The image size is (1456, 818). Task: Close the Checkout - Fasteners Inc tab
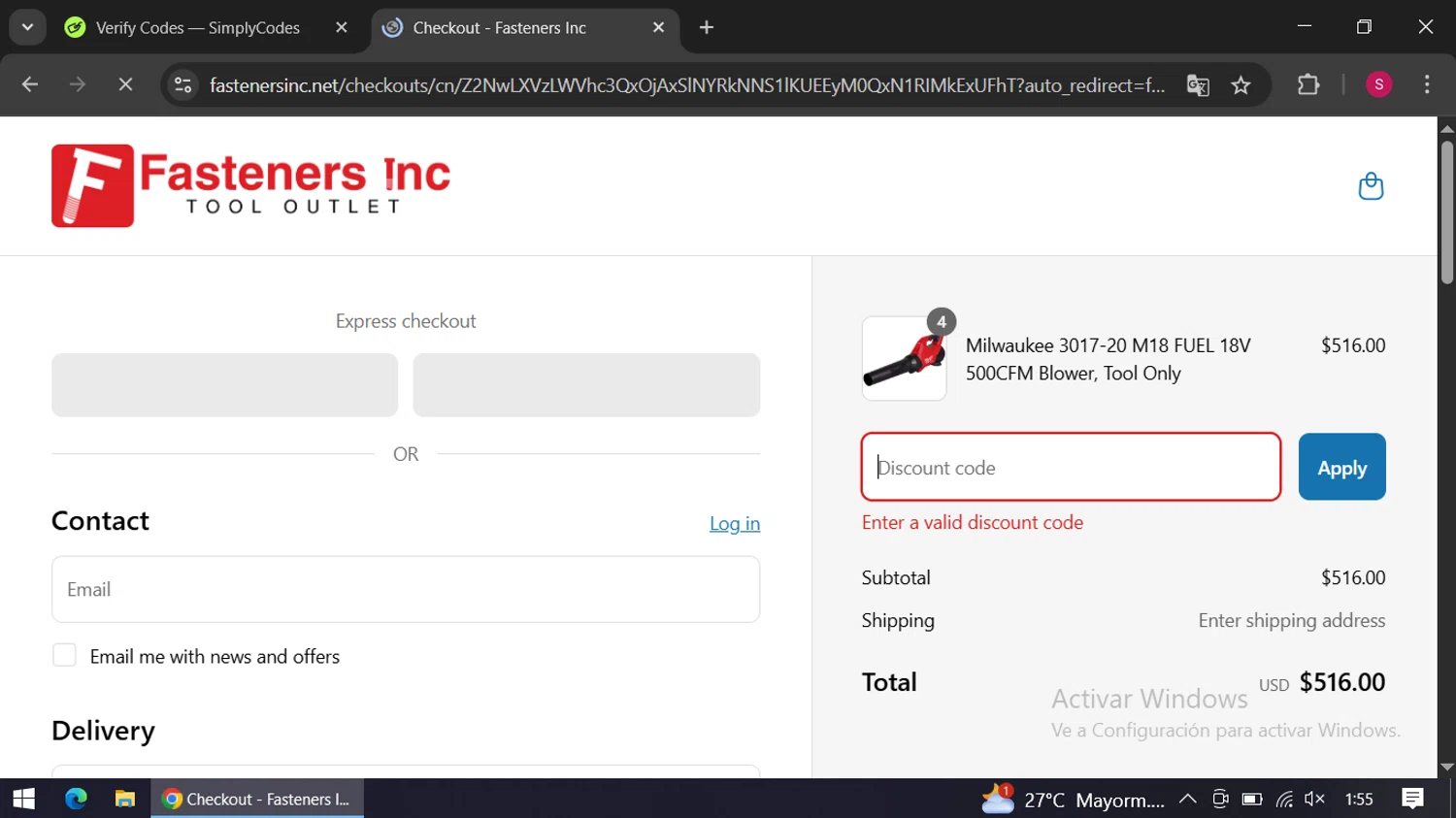pos(658,27)
